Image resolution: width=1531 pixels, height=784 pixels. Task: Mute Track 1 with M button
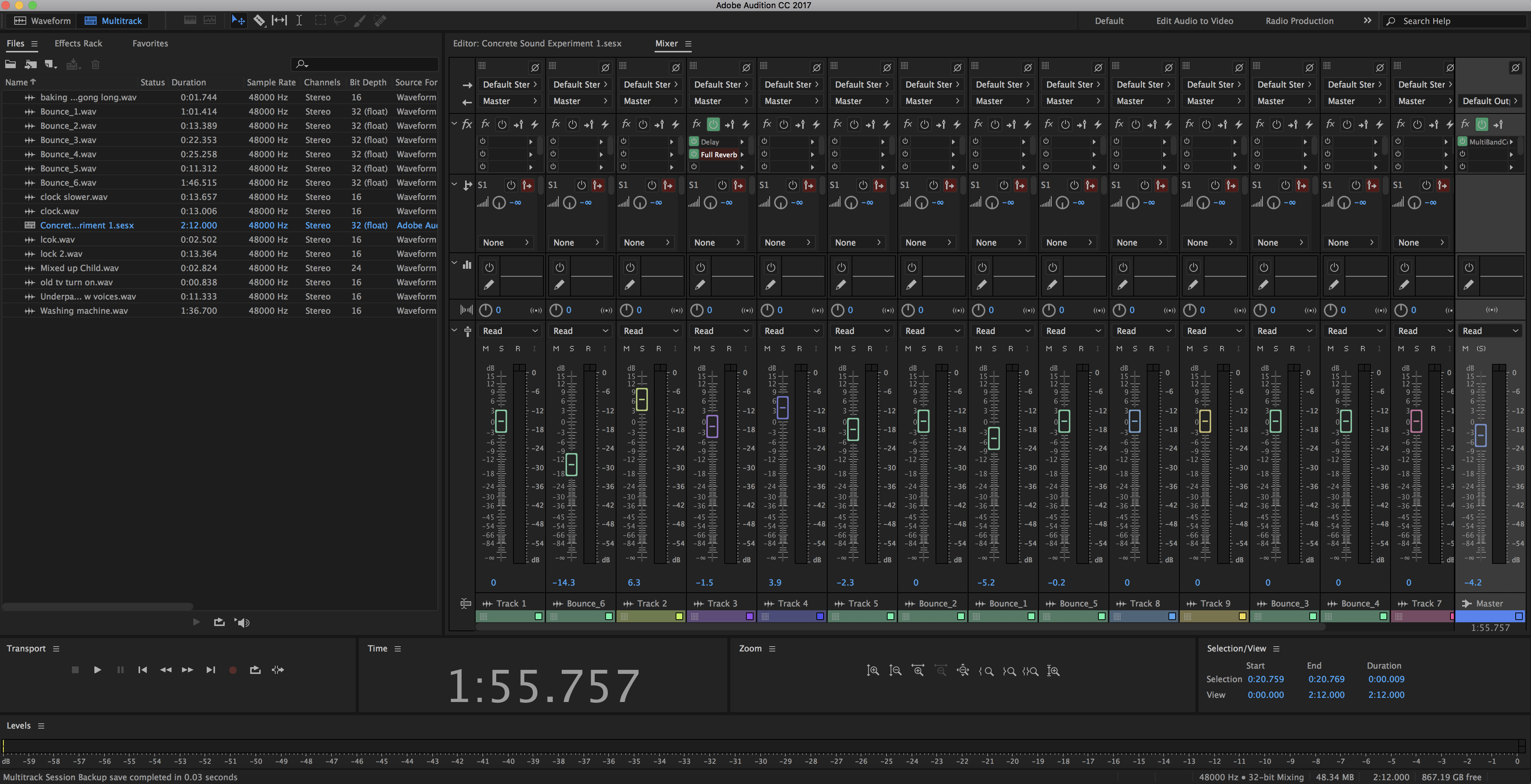coord(486,349)
